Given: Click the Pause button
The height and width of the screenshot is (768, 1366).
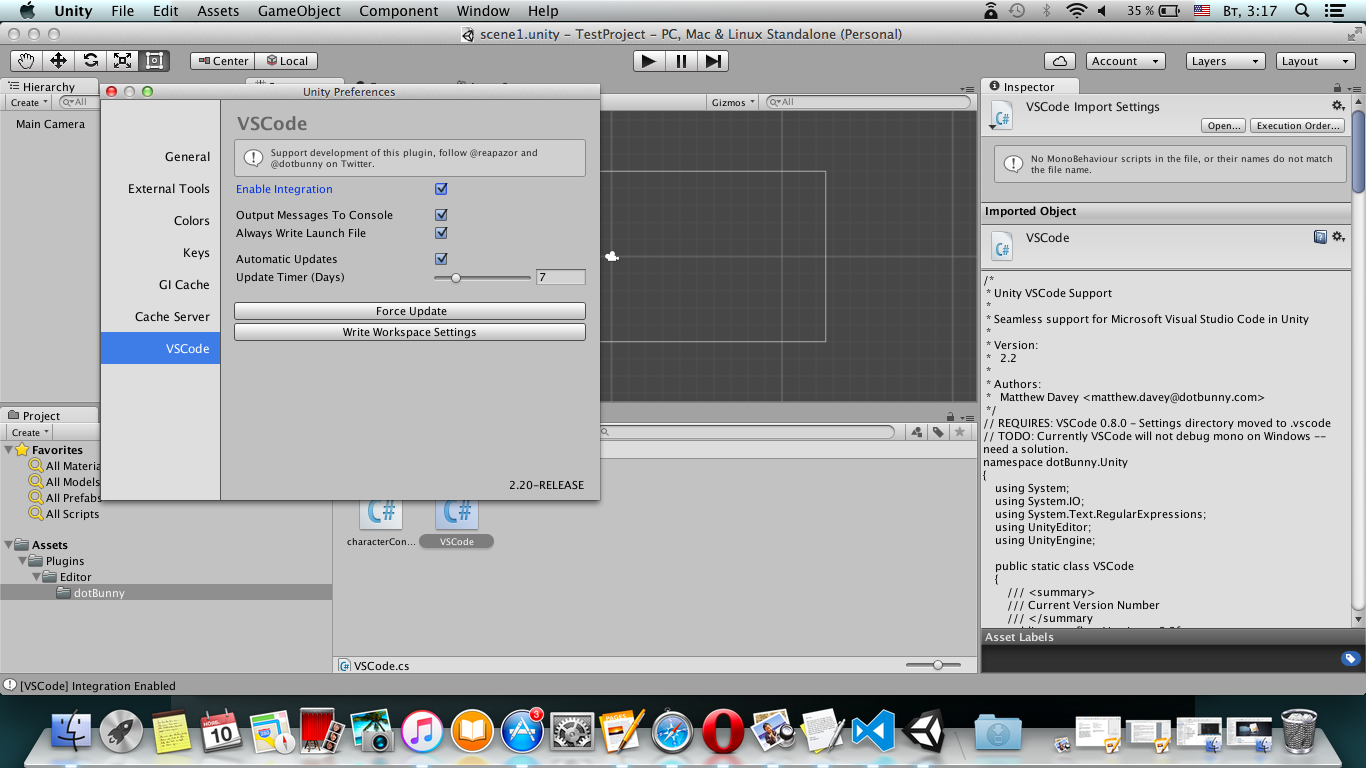Looking at the screenshot, I should (x=681, y=61).
